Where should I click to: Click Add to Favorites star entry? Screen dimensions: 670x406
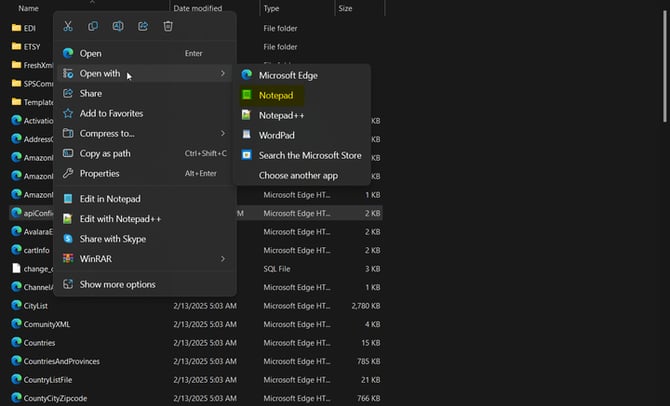(x=111, y=113)
